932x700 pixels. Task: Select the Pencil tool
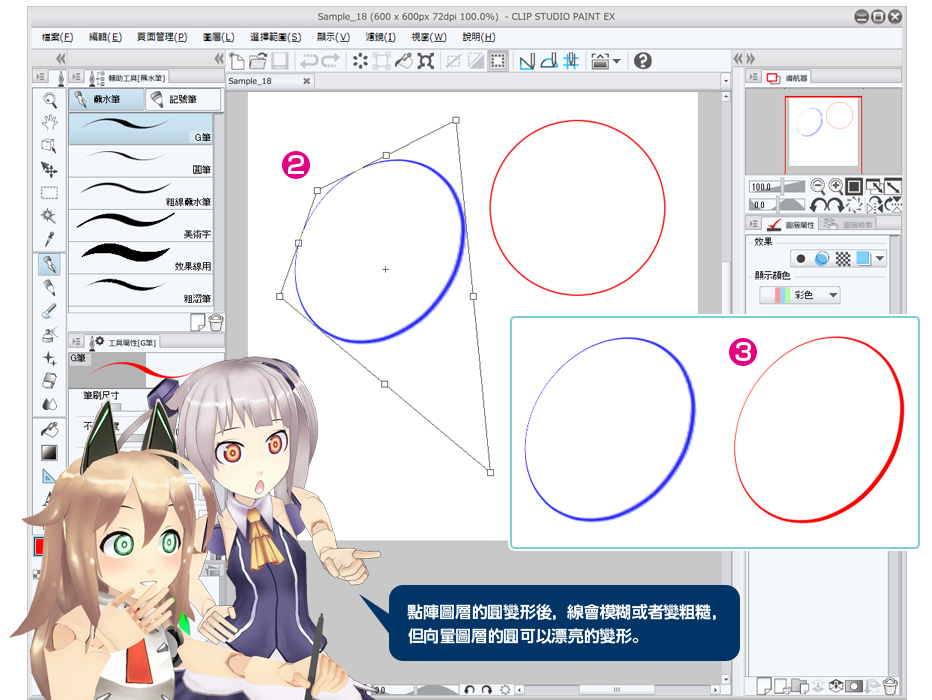pyautogui.click(x=49, y=288)
